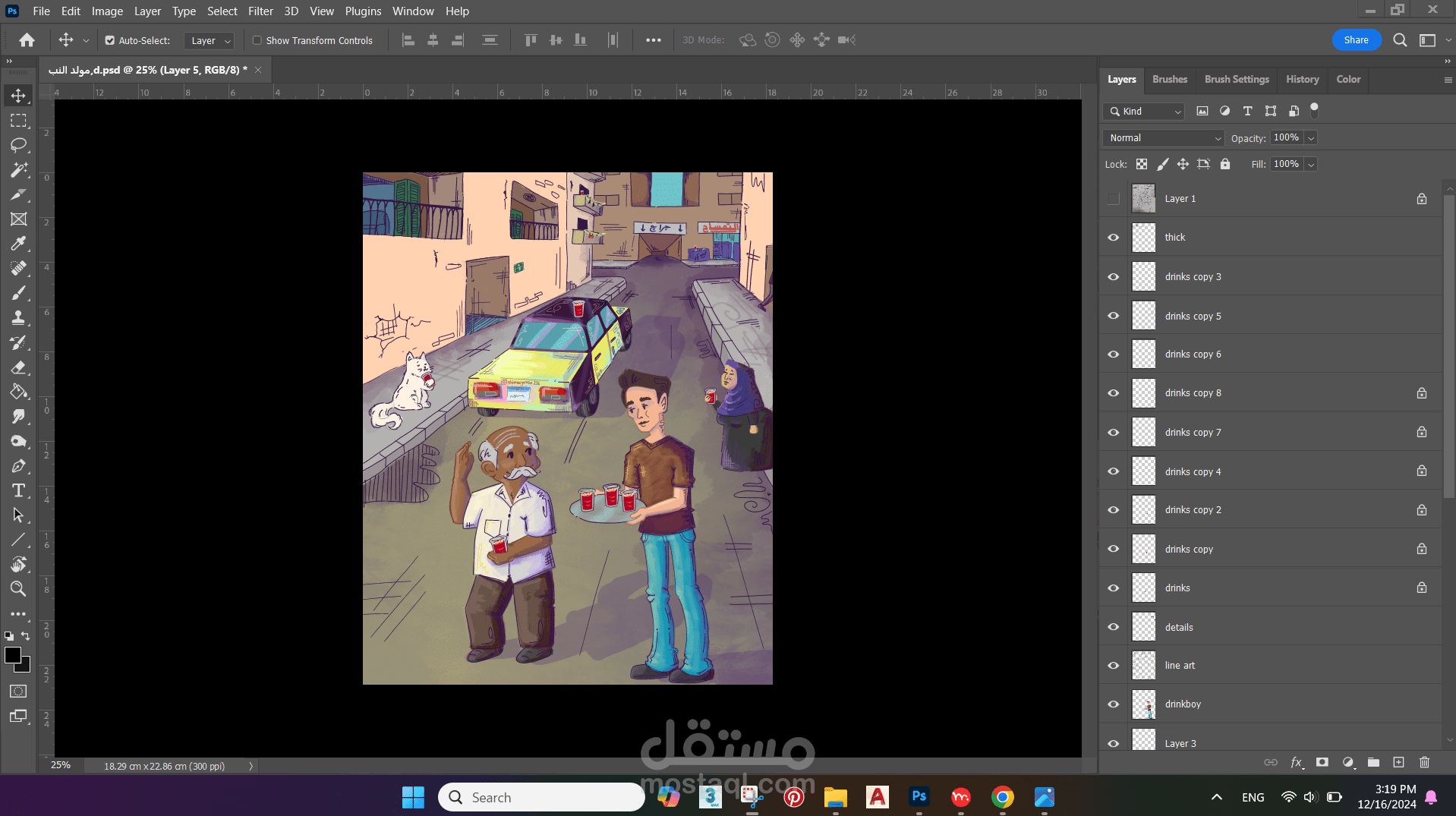Screen dimensions: 1456x816
Task: Enable Show Transform Controls checkbox
Action: tap(257, 40)
